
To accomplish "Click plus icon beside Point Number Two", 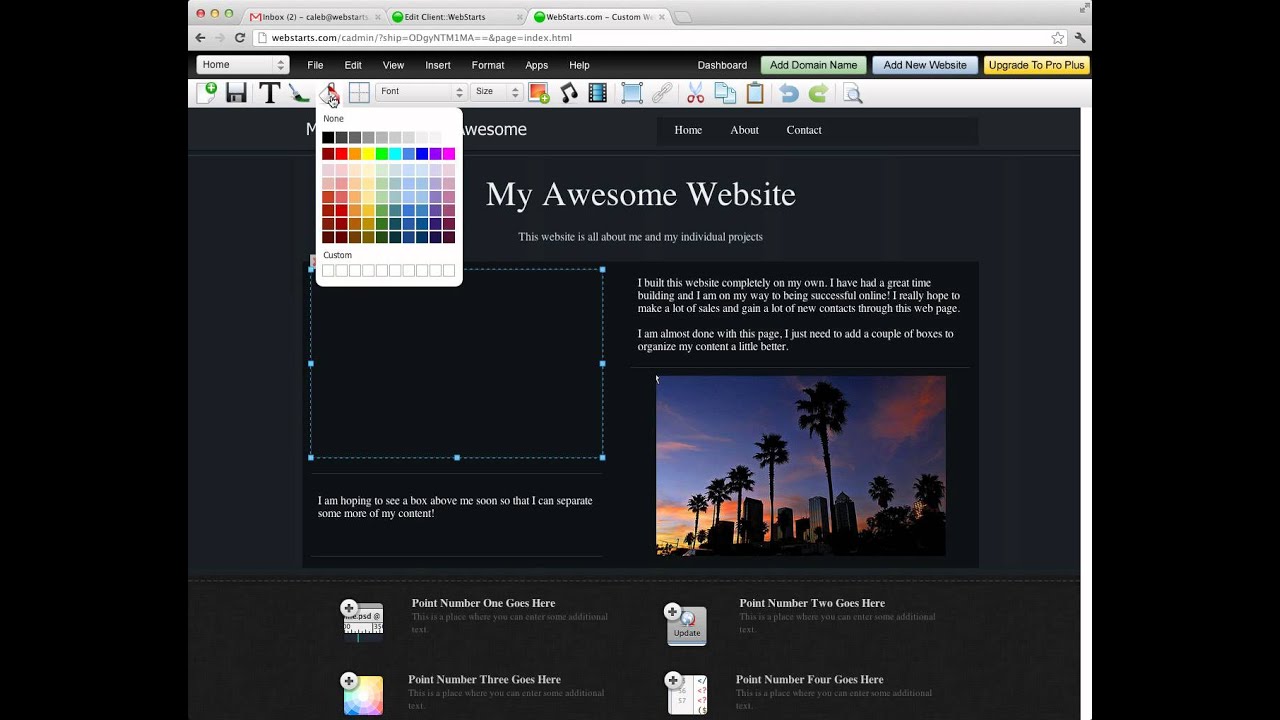I will 672,611.
